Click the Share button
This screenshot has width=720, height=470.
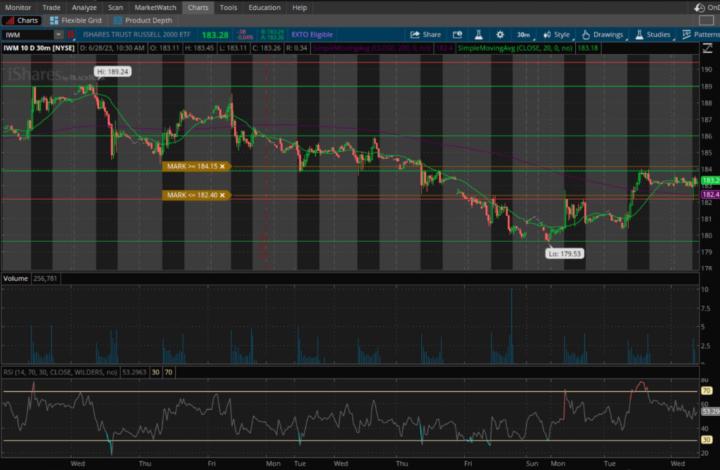(x=425, y=34)
